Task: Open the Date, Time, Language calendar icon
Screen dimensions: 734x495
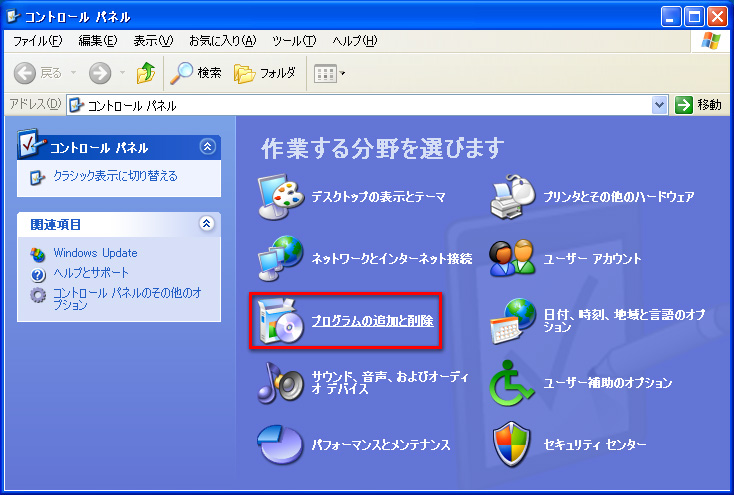Action: (x=512, y=321)
